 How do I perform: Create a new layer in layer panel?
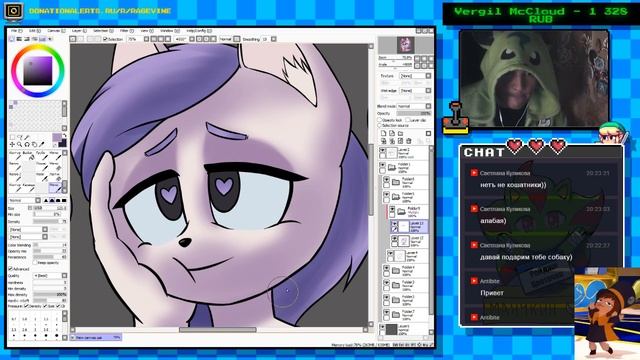click(x=383, y=133)
